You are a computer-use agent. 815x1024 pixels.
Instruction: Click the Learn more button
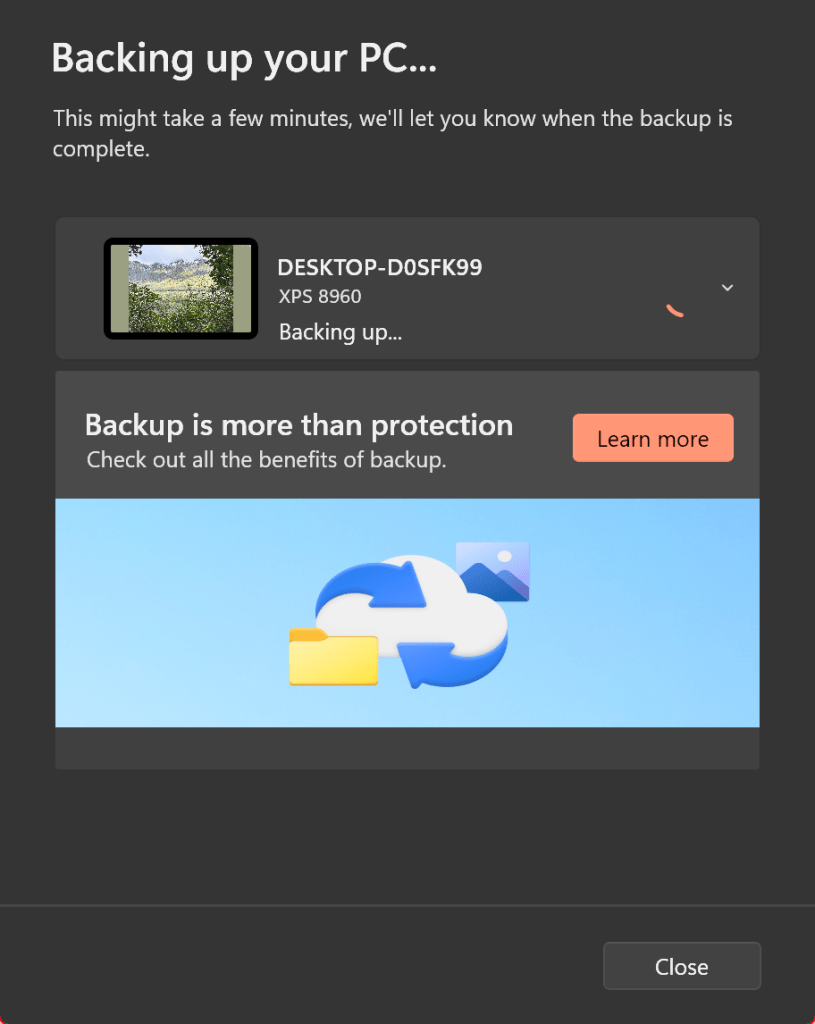click(x=652, y=437)
